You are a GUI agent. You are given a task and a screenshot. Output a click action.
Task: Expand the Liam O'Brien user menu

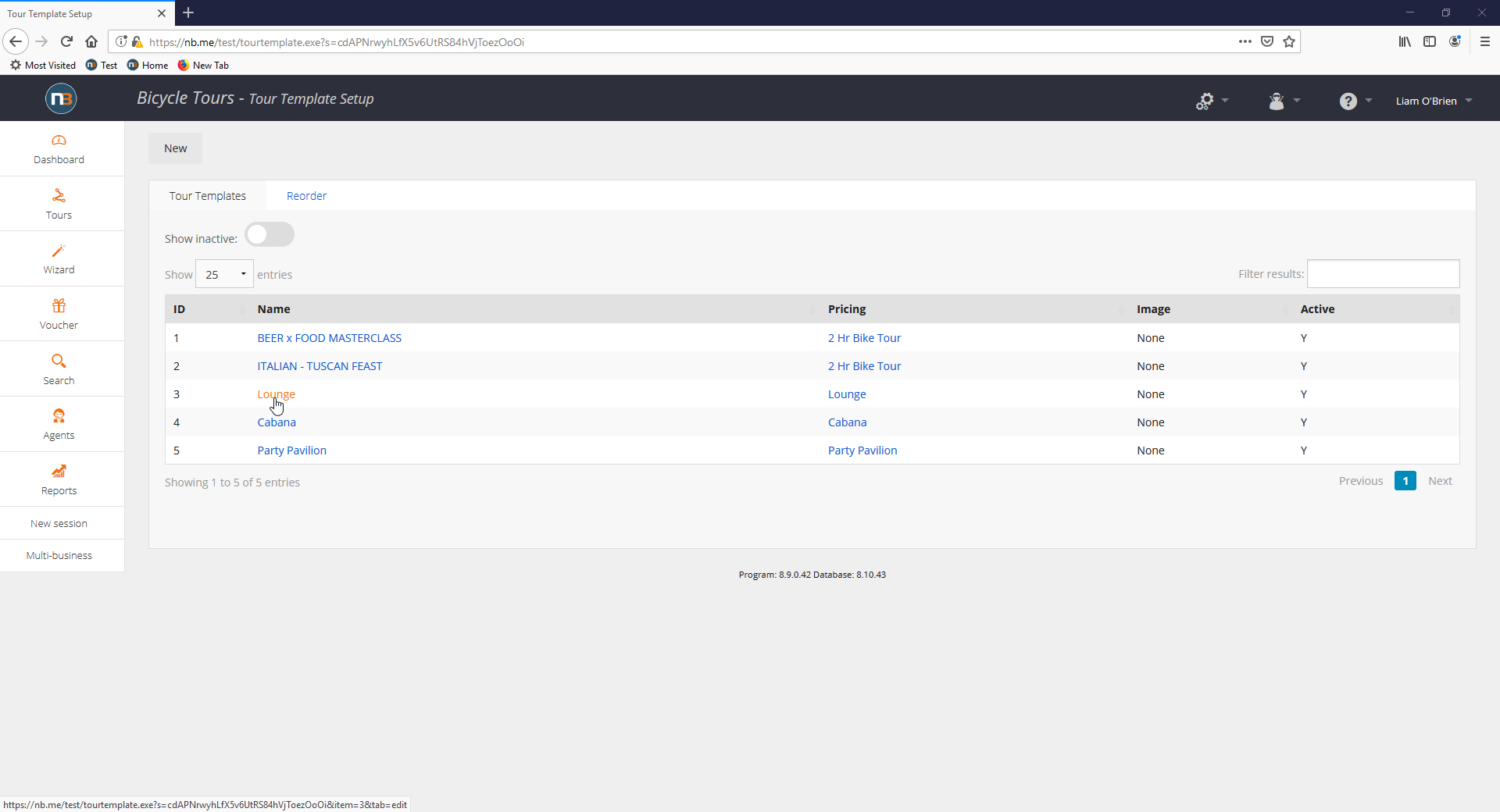pos(1434,101)
